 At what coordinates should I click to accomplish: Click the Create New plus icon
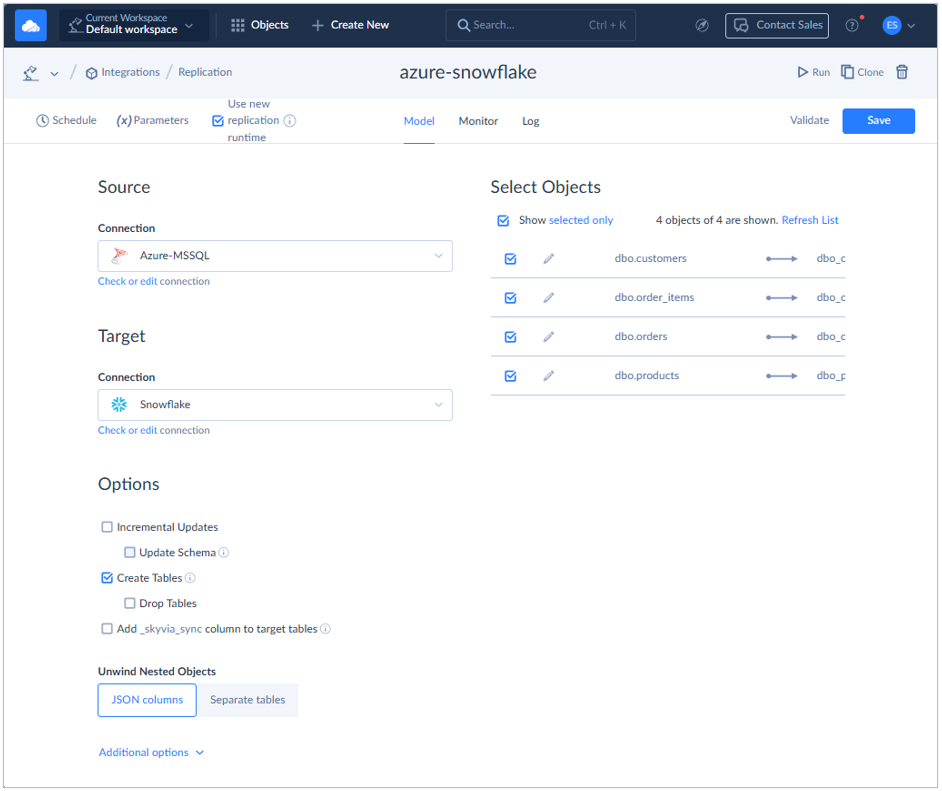[x=318, y=25]
